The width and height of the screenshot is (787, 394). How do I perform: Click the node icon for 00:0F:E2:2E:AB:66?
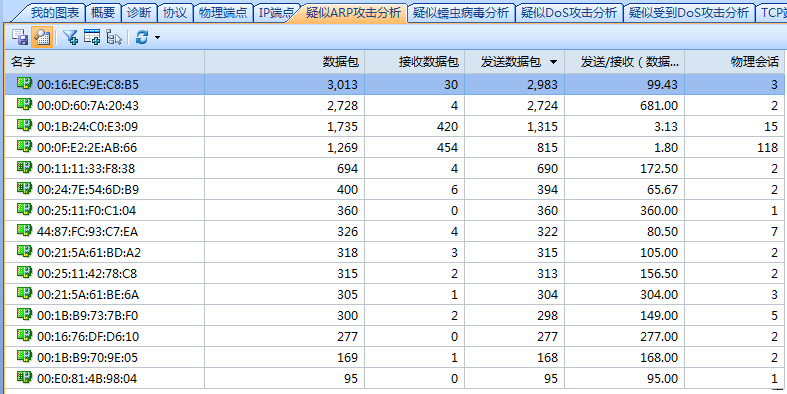point(25,147)
